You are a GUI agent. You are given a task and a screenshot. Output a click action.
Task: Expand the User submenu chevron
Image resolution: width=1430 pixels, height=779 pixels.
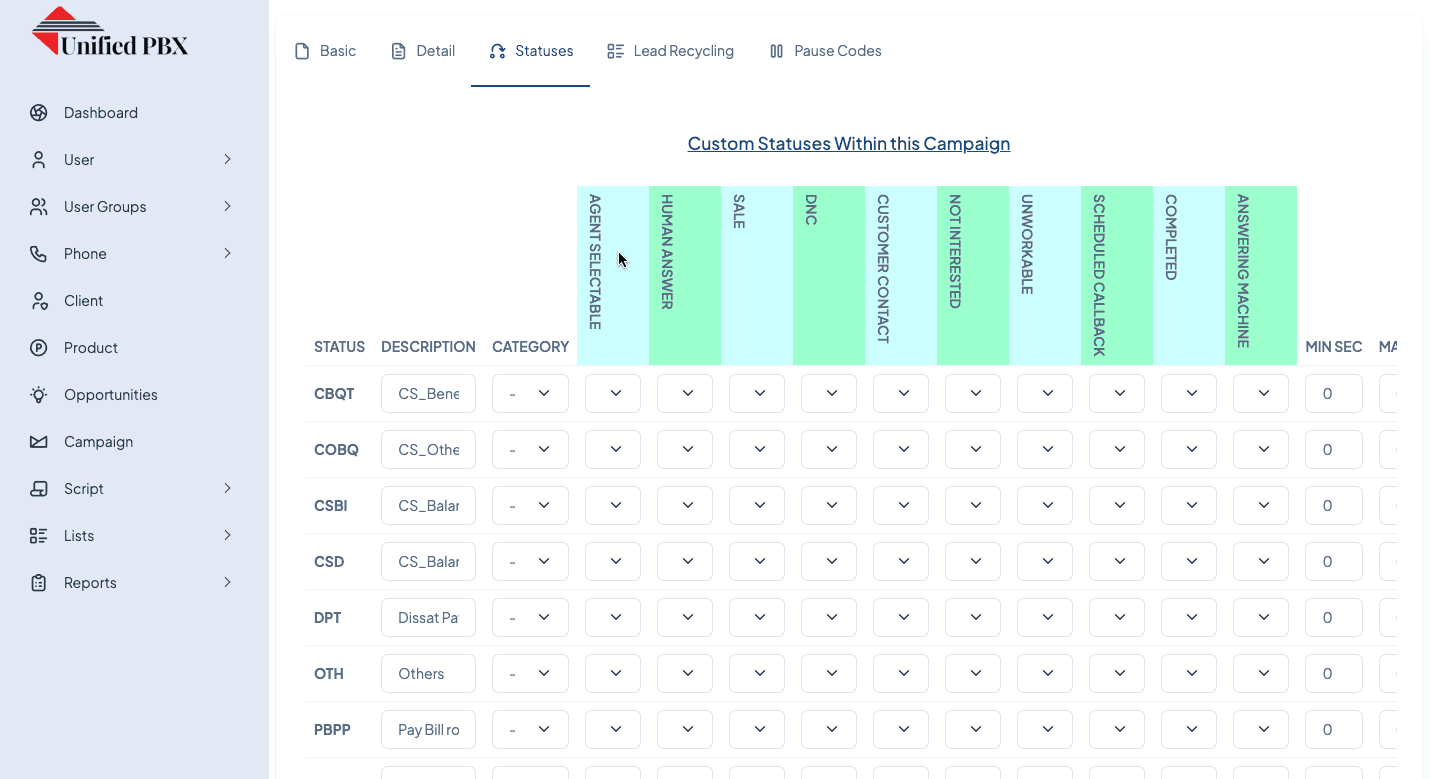coord(227,160)
